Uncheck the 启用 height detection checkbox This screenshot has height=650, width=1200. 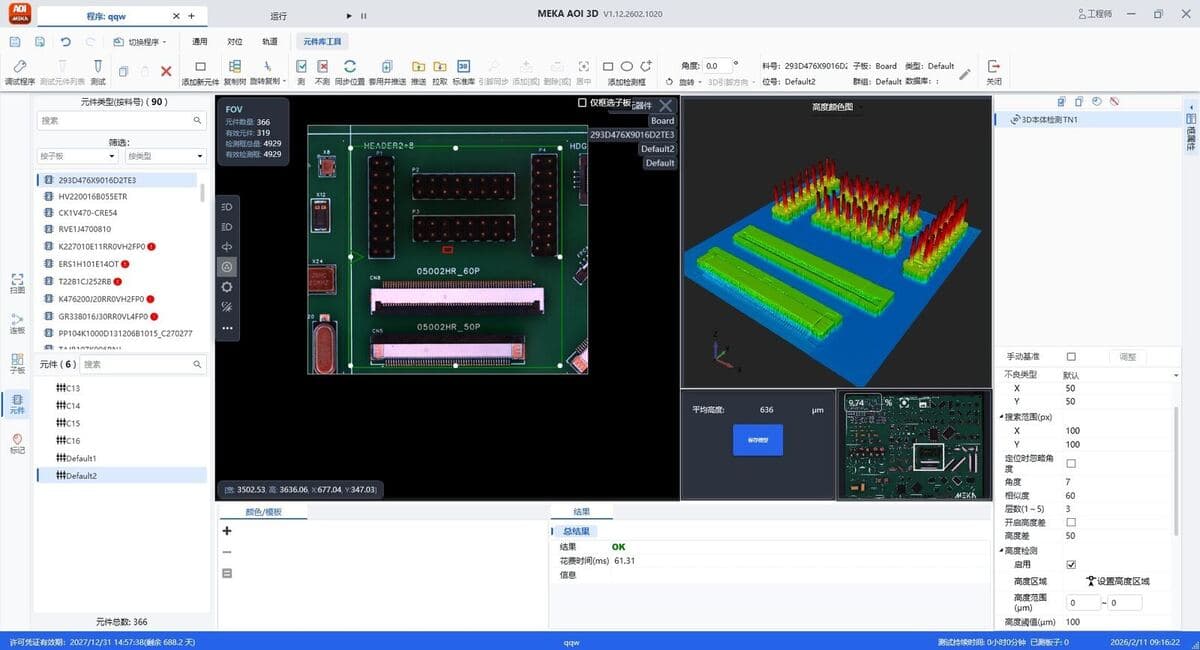pyautogui.click(x=1071, y=565)
